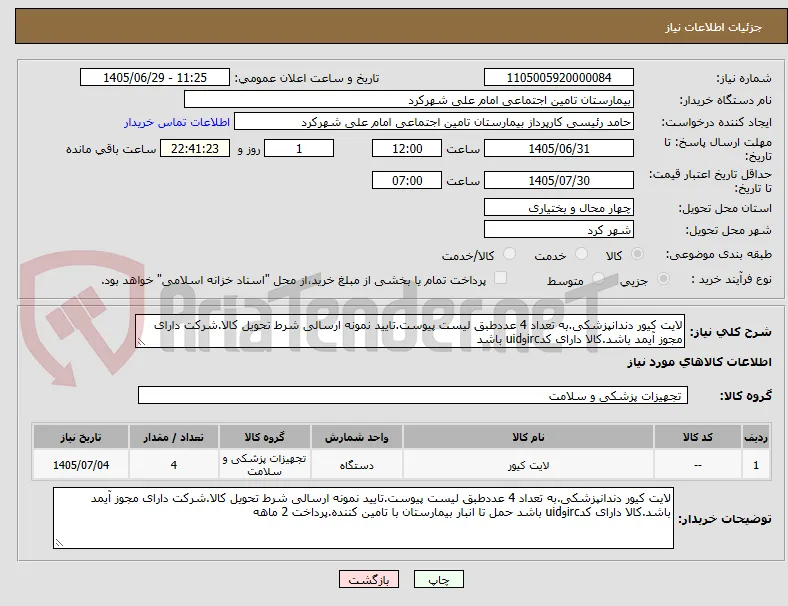Image resolution: width=788 pixels, height=606 pixels.
Task: Click the کد کالا column header
Action: pyautogui.click(x=698, y=437)
